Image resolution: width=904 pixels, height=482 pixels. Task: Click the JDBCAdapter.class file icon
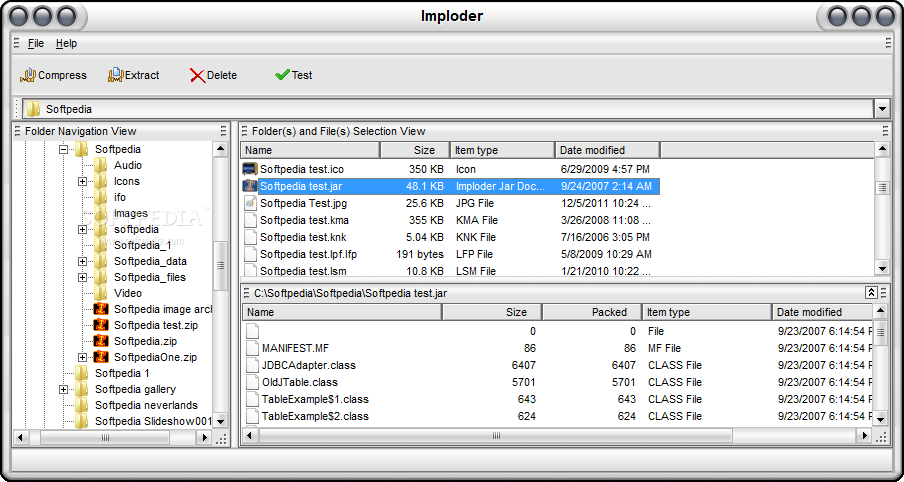[x=252, y=365]
